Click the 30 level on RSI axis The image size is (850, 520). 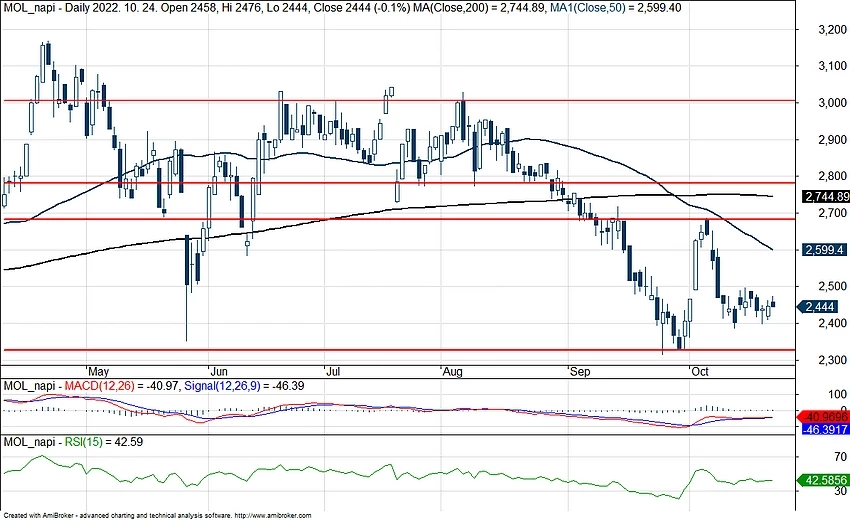point(840,491)
